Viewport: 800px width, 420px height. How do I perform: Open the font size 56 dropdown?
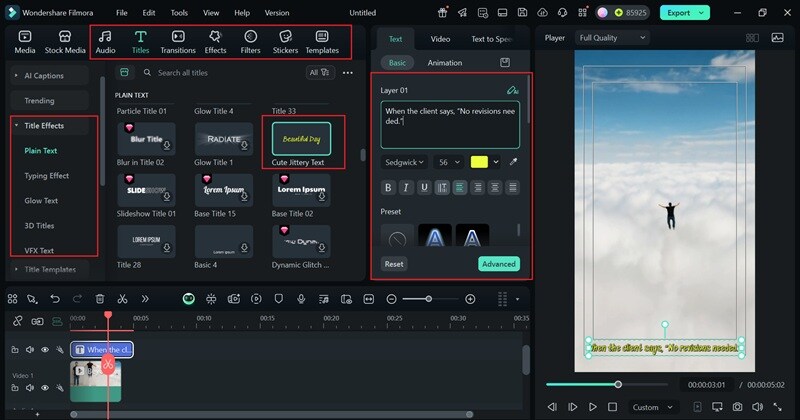pyautogui.click(x=449, y=162)
